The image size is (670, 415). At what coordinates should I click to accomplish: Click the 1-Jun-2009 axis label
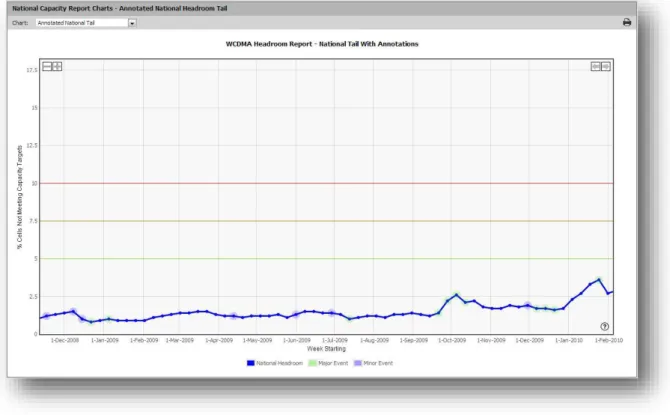click(297, 340)
